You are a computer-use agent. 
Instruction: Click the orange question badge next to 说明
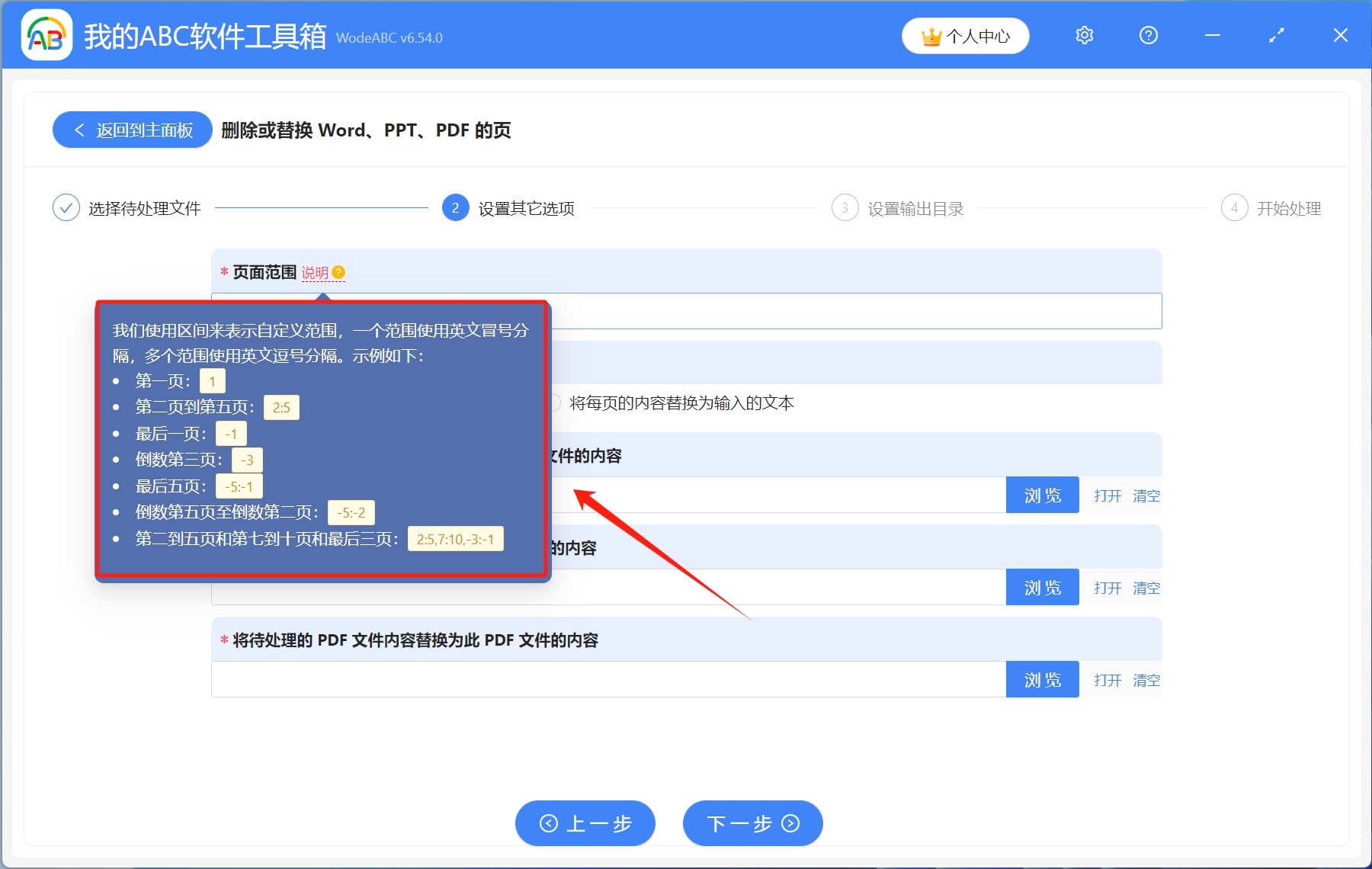click(x=338, y=271)
